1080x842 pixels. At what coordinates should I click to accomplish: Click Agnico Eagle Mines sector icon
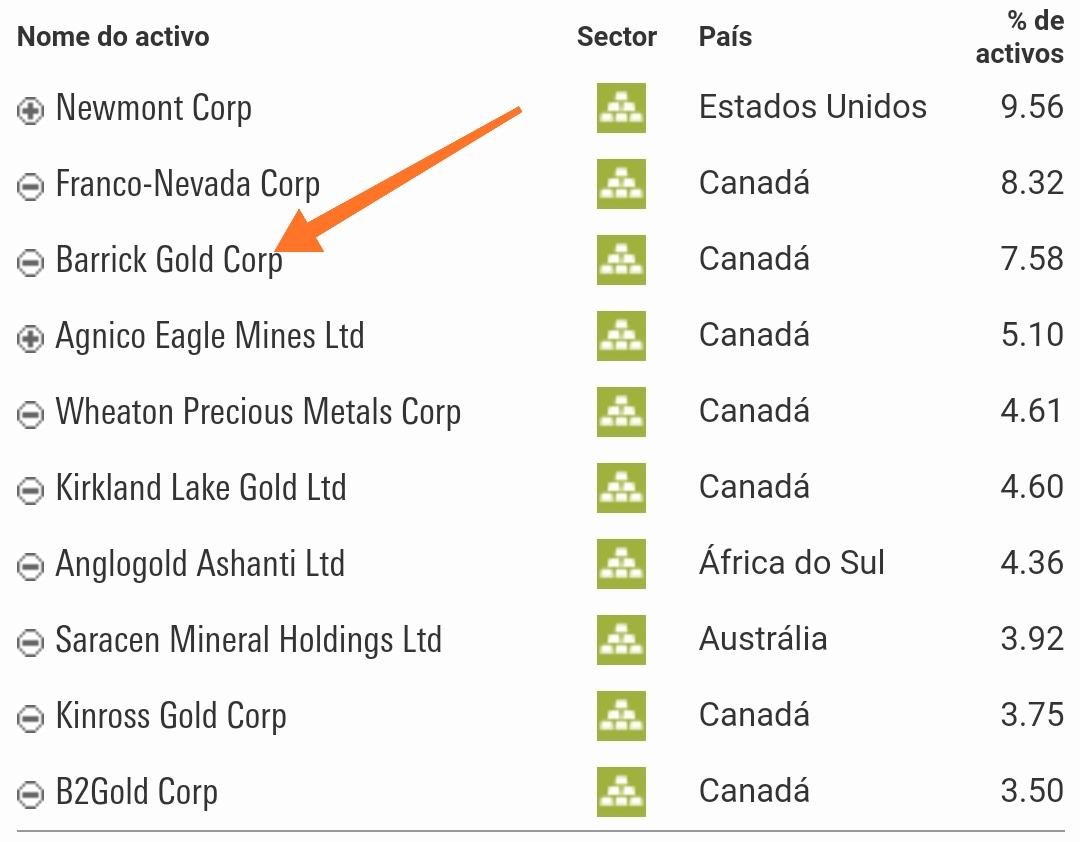click(621, 336)
